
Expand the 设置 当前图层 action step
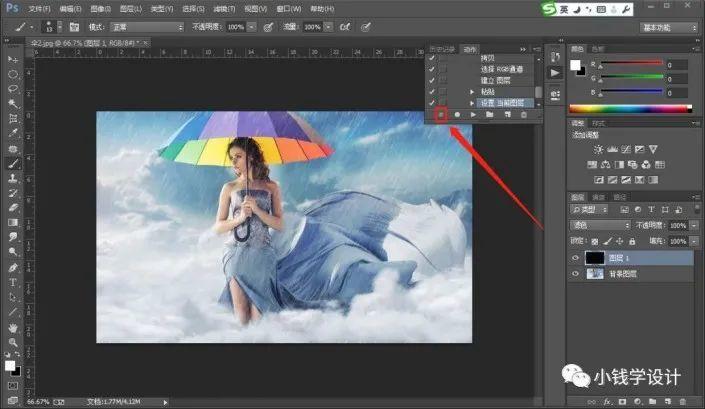point(472,103)
